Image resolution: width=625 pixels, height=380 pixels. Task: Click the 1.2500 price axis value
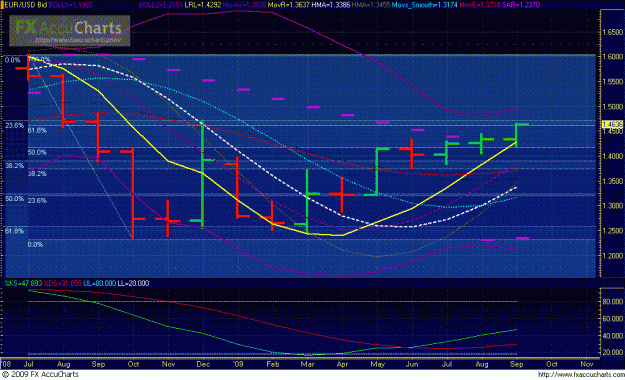[613, 231]
